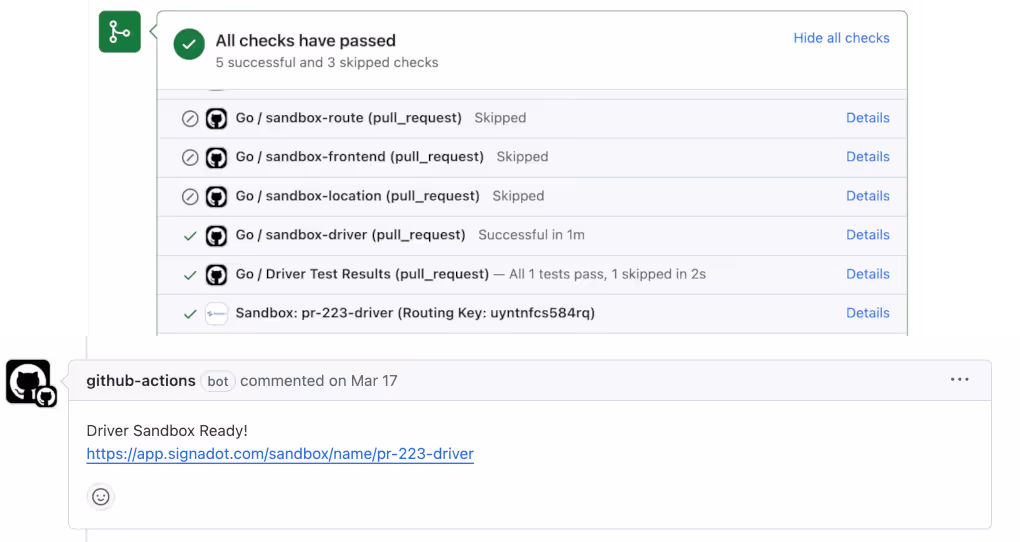The image size is (1020, 542).
Task: Click skipped status icon for sandbox-route
Action: click(x=190, y=118)
